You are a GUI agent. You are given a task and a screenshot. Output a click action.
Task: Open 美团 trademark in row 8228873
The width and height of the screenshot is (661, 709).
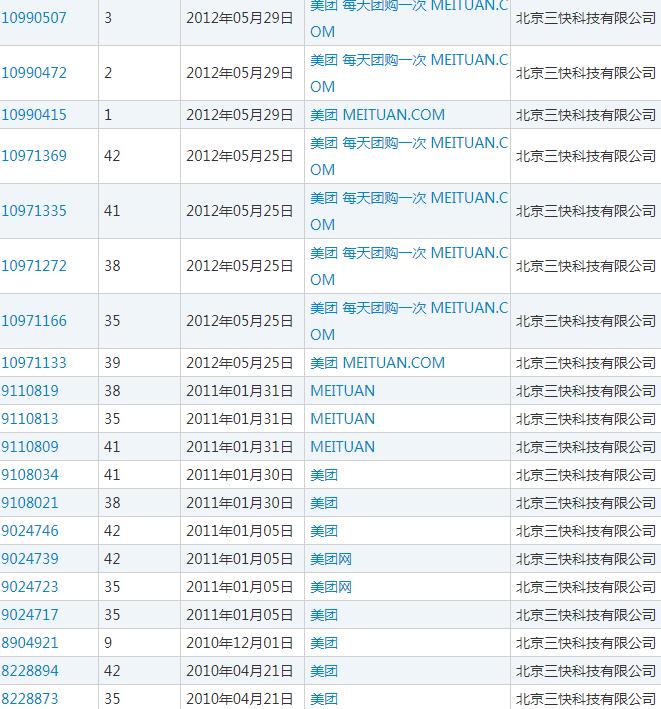pos(324,699)
